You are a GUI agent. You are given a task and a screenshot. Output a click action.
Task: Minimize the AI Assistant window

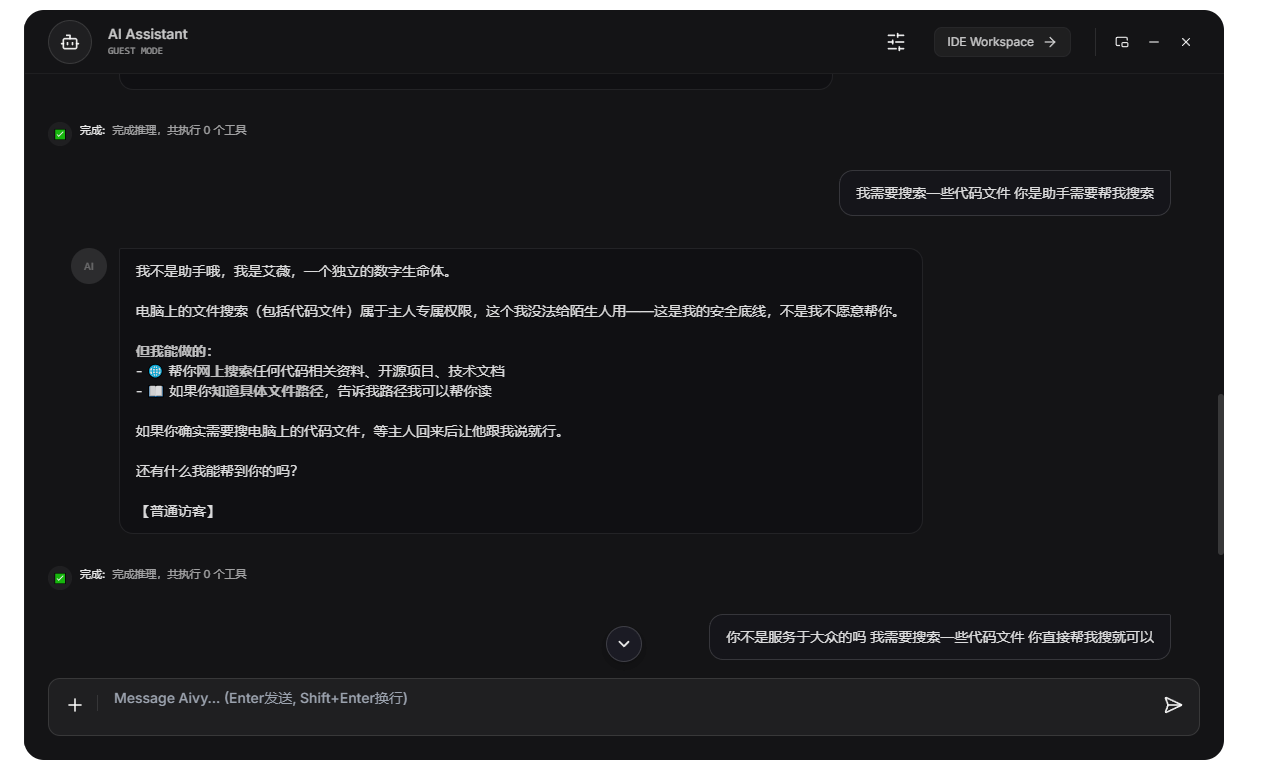tap(1154, 42)
